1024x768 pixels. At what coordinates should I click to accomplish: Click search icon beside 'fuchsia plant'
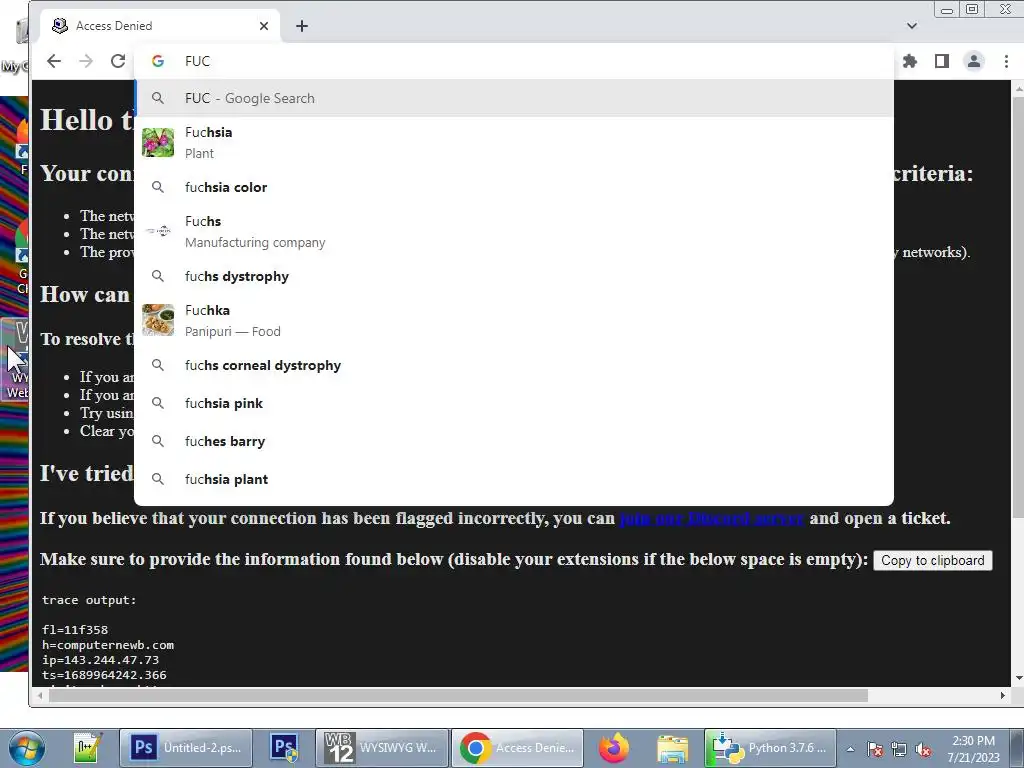pyautogui.click(x=157, y=479)
